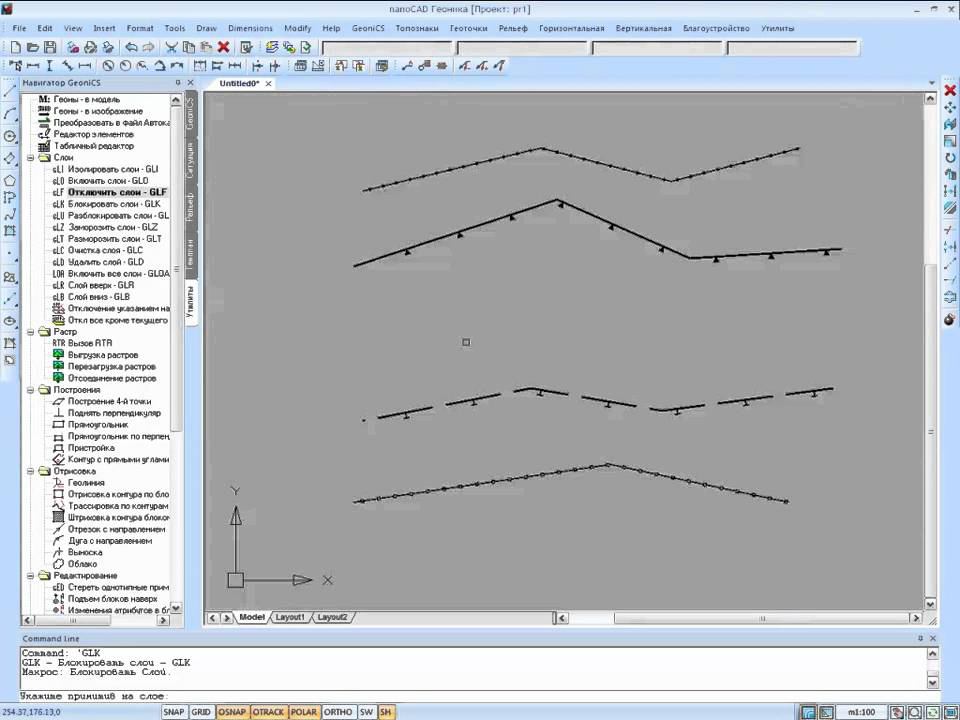Viewport: 960px width, 720px height.
Task: Click the Undo arrow icon
Action: [x=131, y=47]
